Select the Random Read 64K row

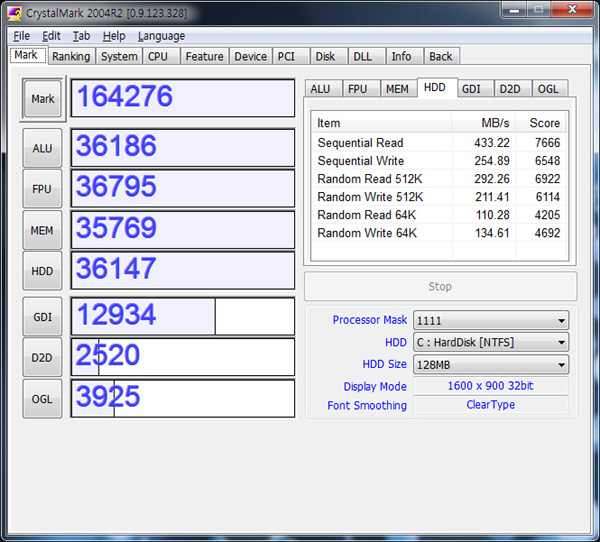[x=439, y=215]
